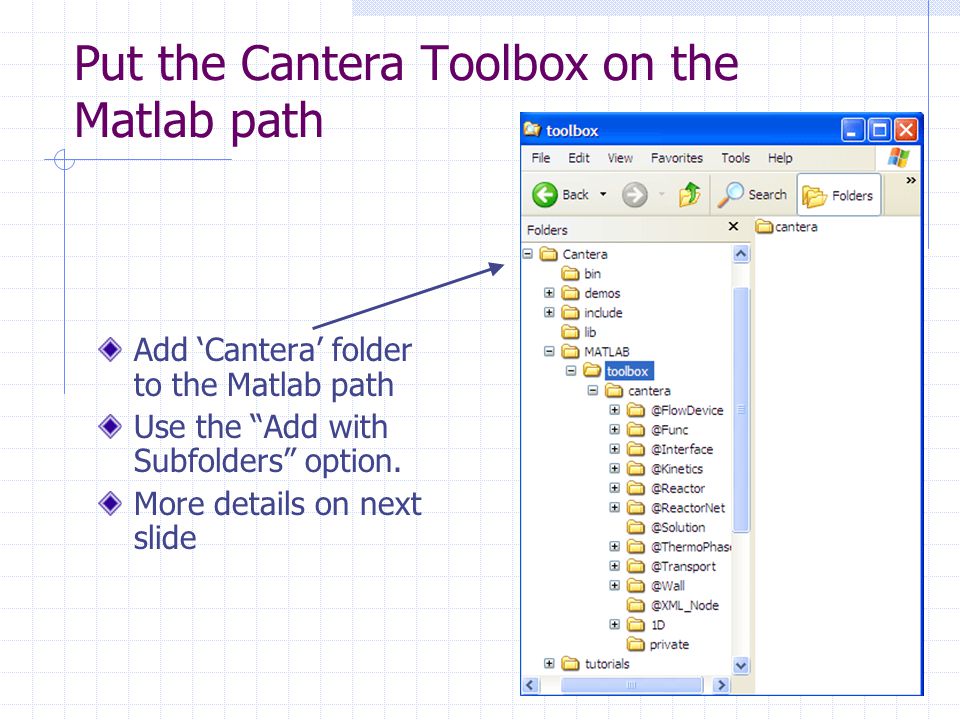Click the folder tree scroll-up arrow
Image resolution: width=960 pixels, height=720 pixels.
[x=741, y=253]
